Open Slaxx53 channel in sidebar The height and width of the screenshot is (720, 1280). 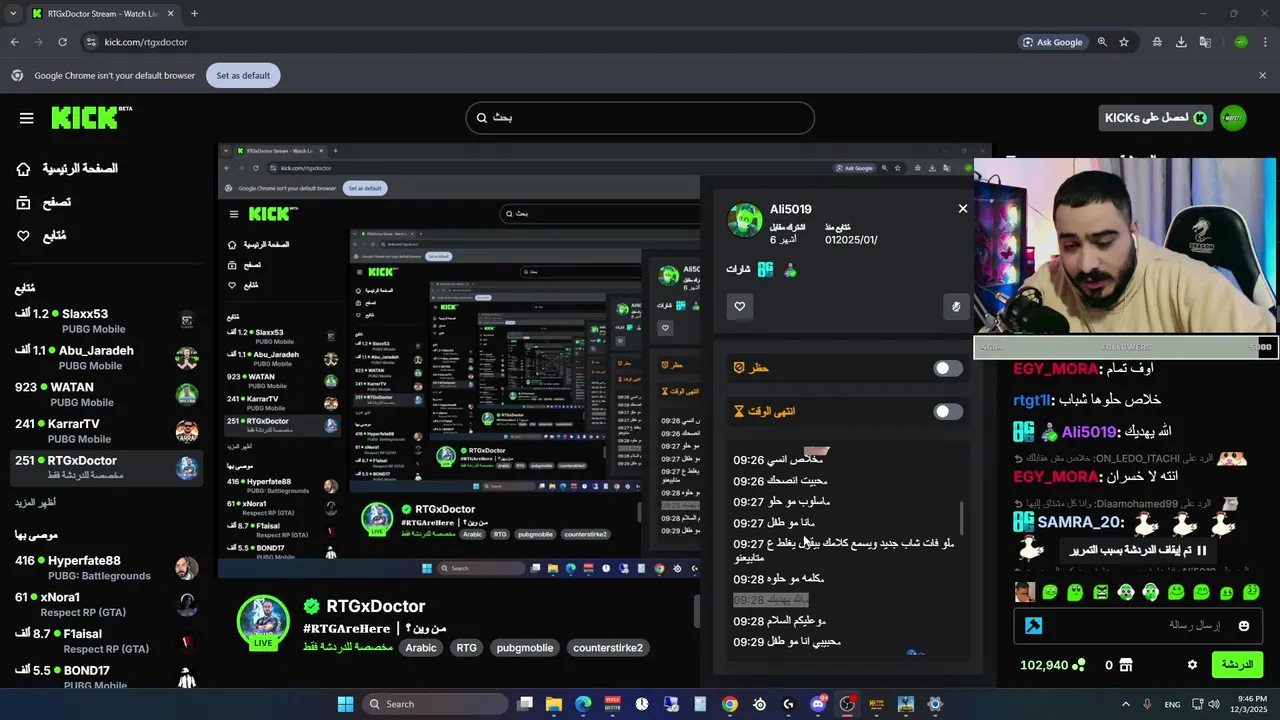[x=104, y=321]
